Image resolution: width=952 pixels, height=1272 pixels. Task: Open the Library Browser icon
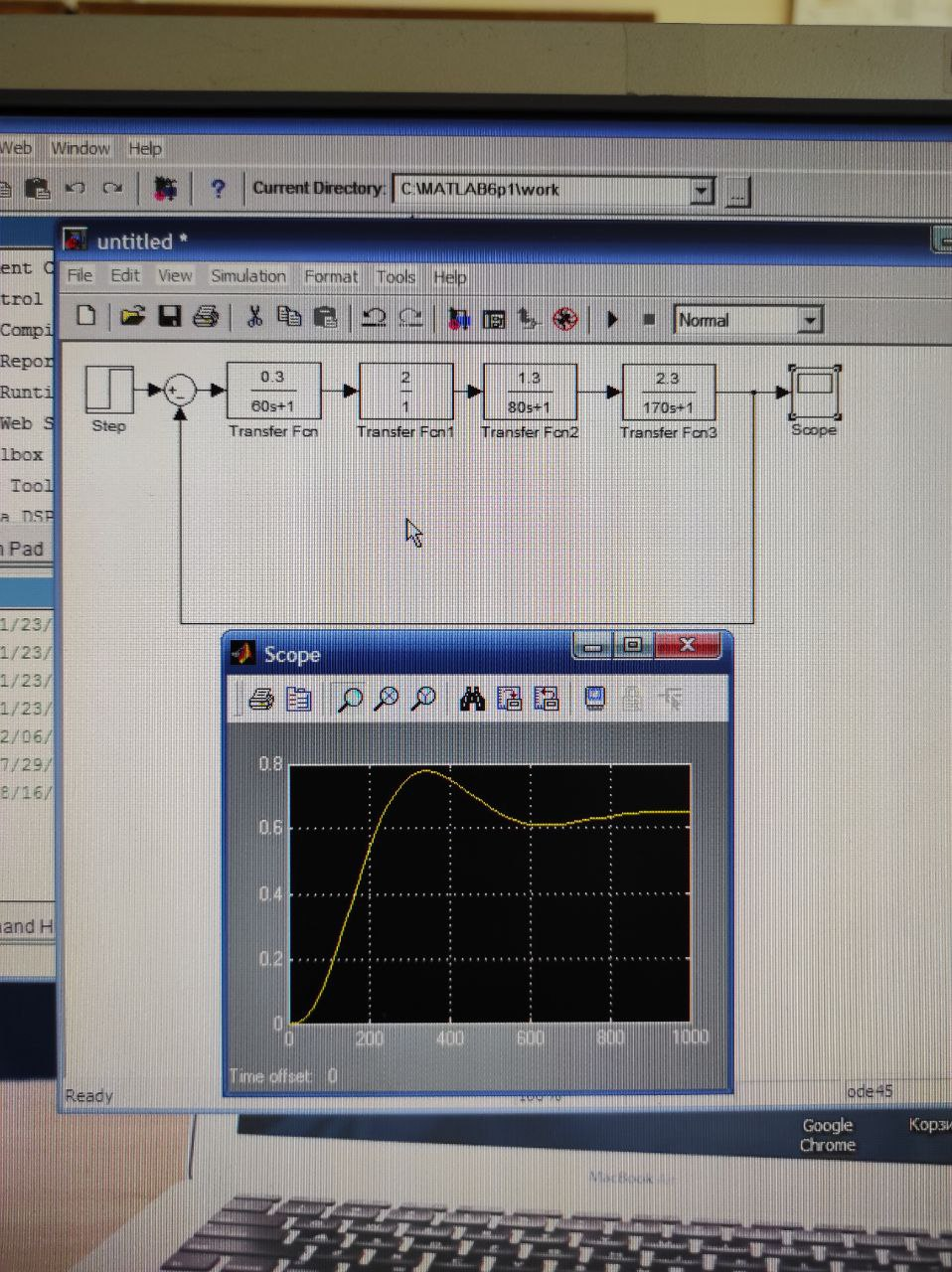pos(458,319)
